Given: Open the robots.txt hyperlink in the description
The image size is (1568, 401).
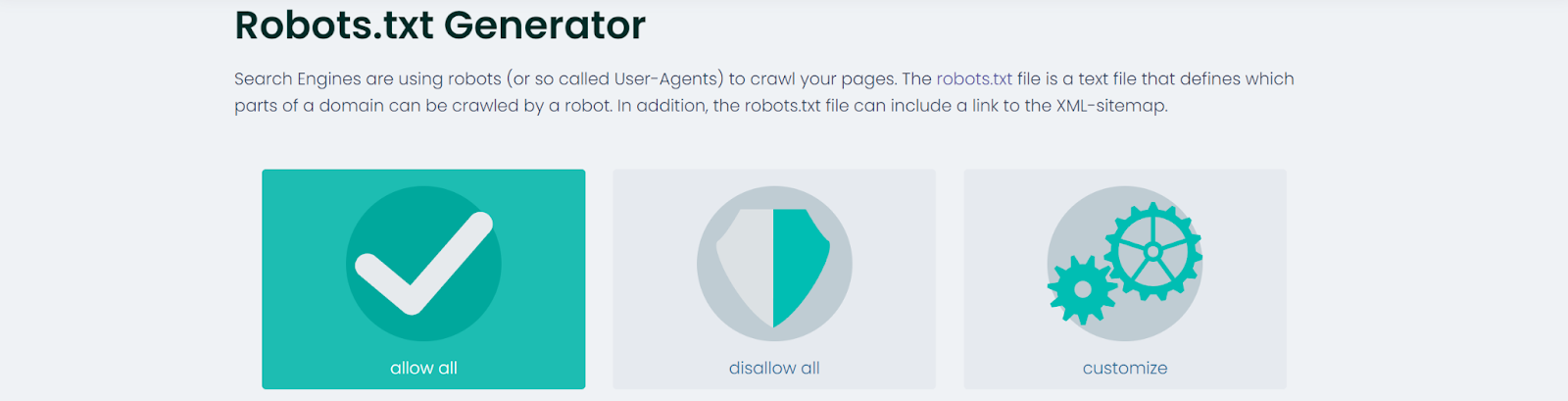Looking at the screenshot, I should (x=974, y=78).
